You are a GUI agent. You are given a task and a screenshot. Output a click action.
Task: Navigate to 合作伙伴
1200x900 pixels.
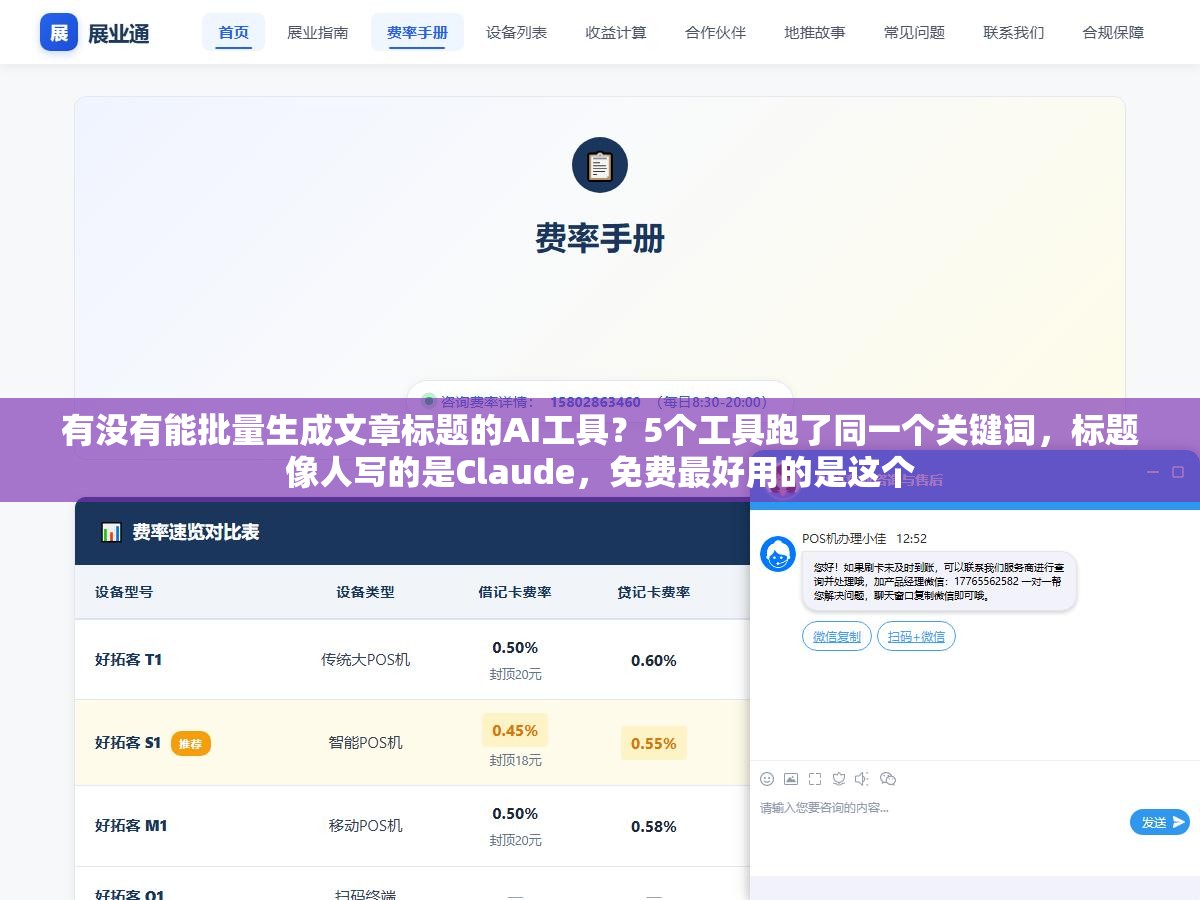point(715,32)
